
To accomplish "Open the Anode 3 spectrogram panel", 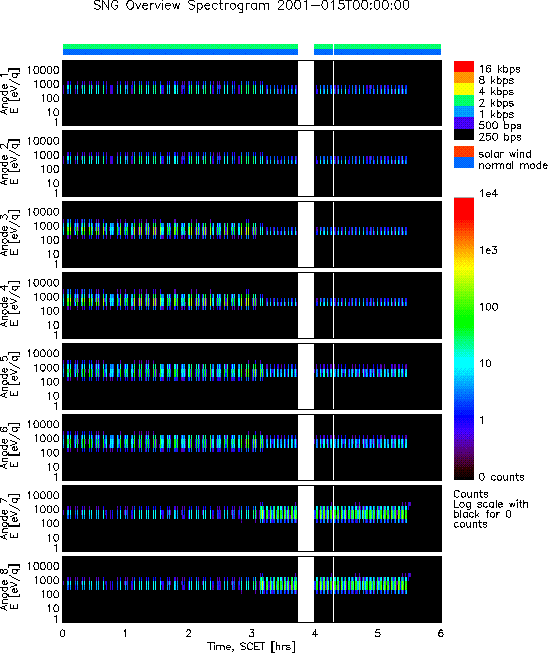I will click(x=252, y=234).
